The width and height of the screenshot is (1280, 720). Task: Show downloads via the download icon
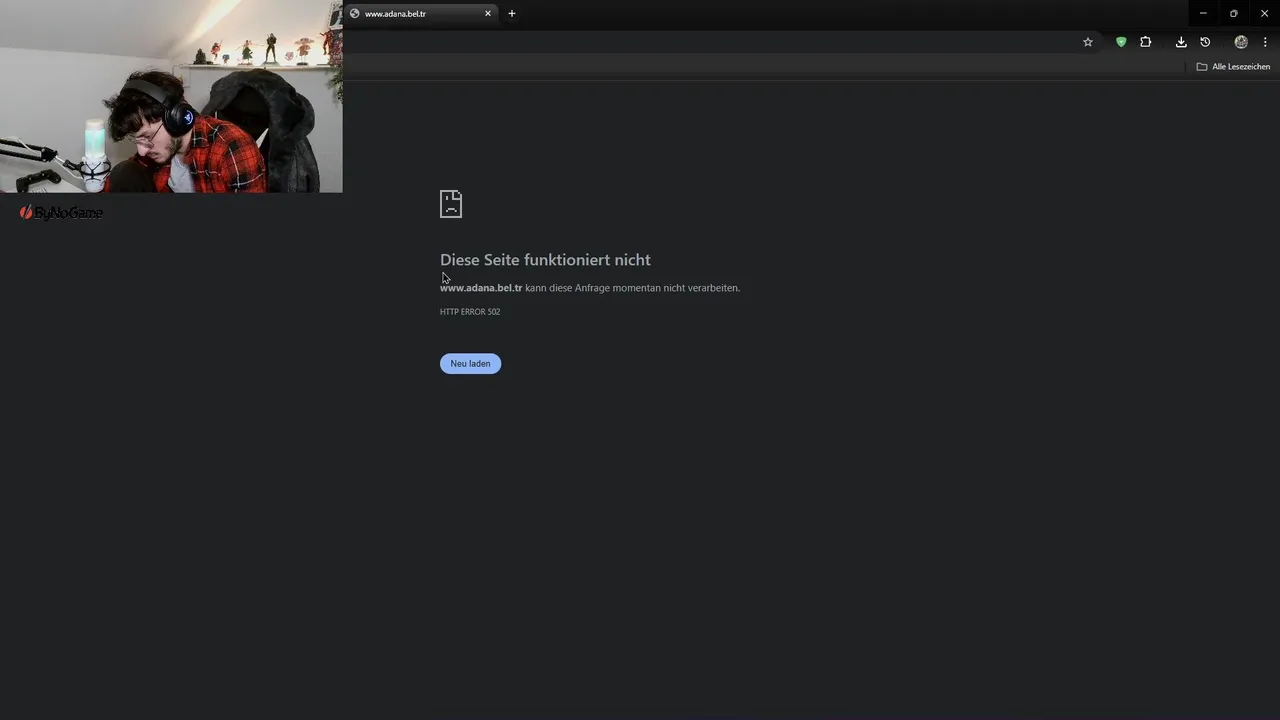pyautogui.click(x=1181, y=42)
